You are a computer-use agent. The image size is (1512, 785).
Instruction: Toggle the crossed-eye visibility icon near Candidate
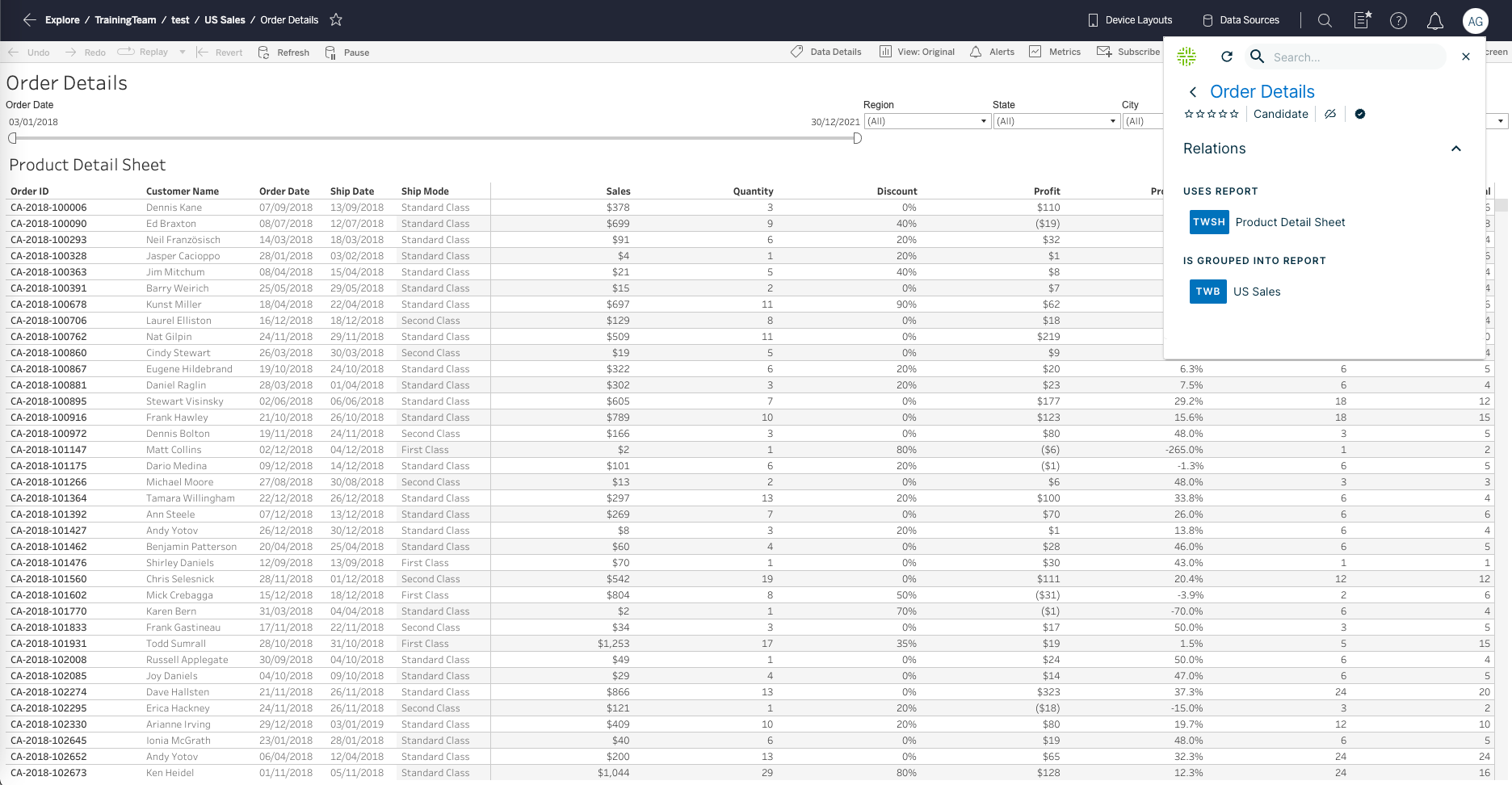[x=1331, y=114]
